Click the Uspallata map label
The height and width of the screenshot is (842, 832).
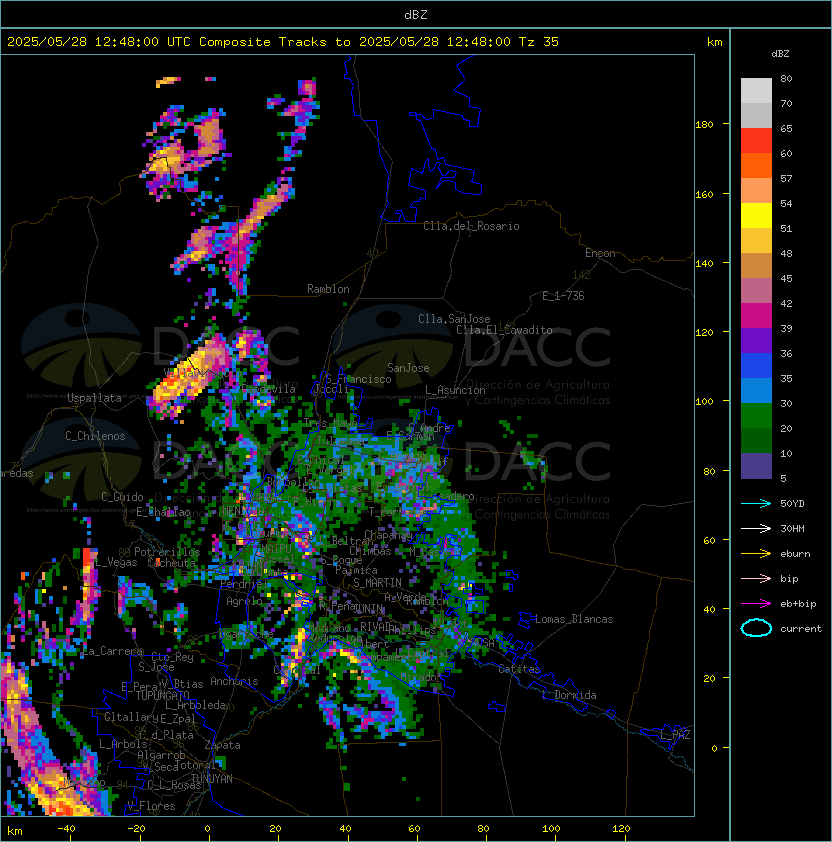coord(94,398)
